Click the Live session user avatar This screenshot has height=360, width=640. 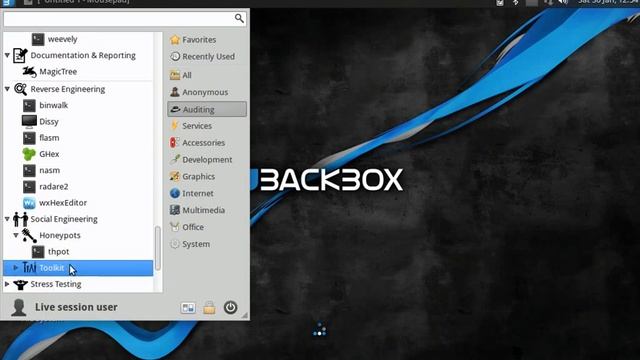[18, 307]
